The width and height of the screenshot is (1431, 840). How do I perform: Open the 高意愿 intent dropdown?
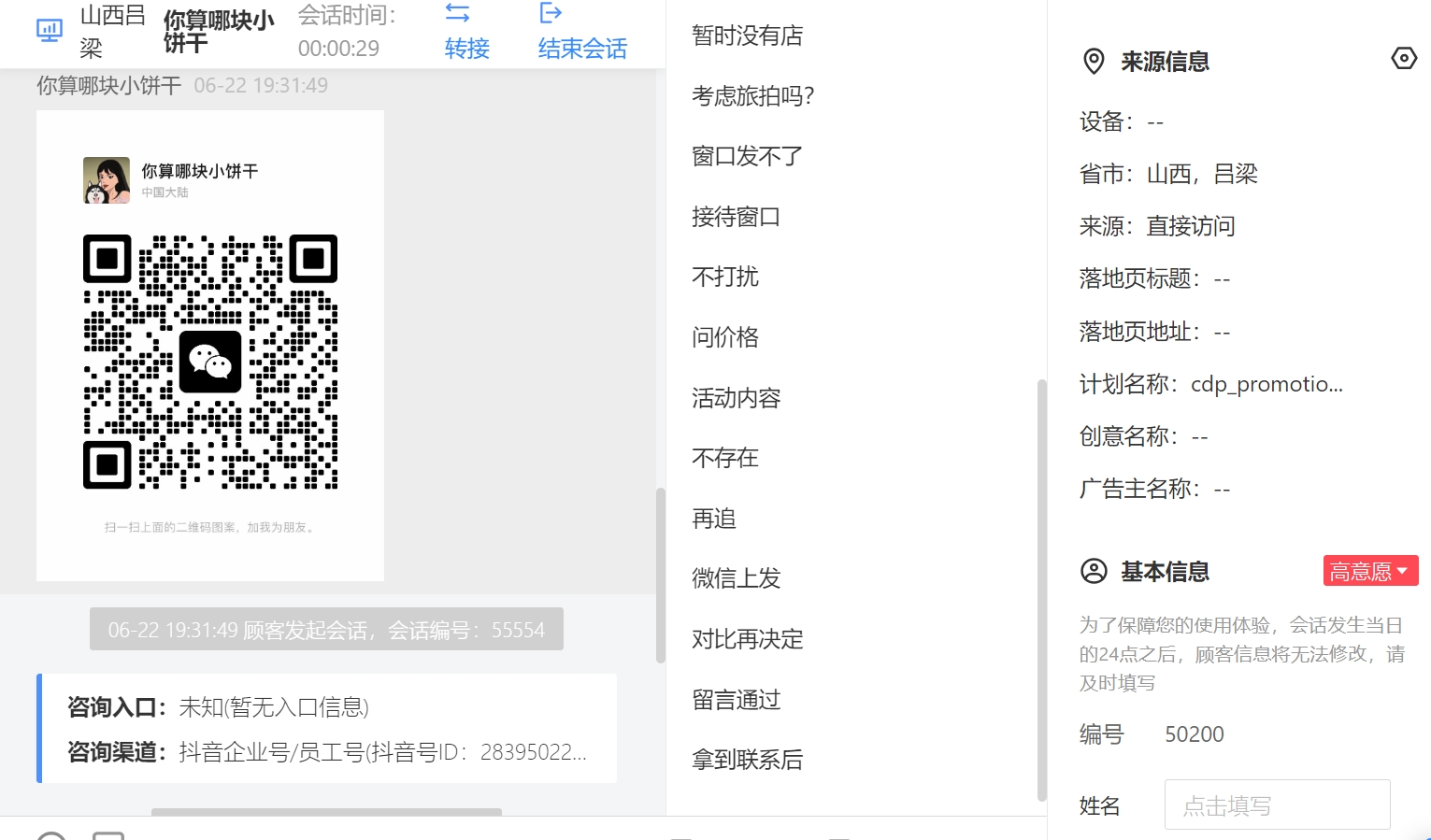tap(1370, 571)
